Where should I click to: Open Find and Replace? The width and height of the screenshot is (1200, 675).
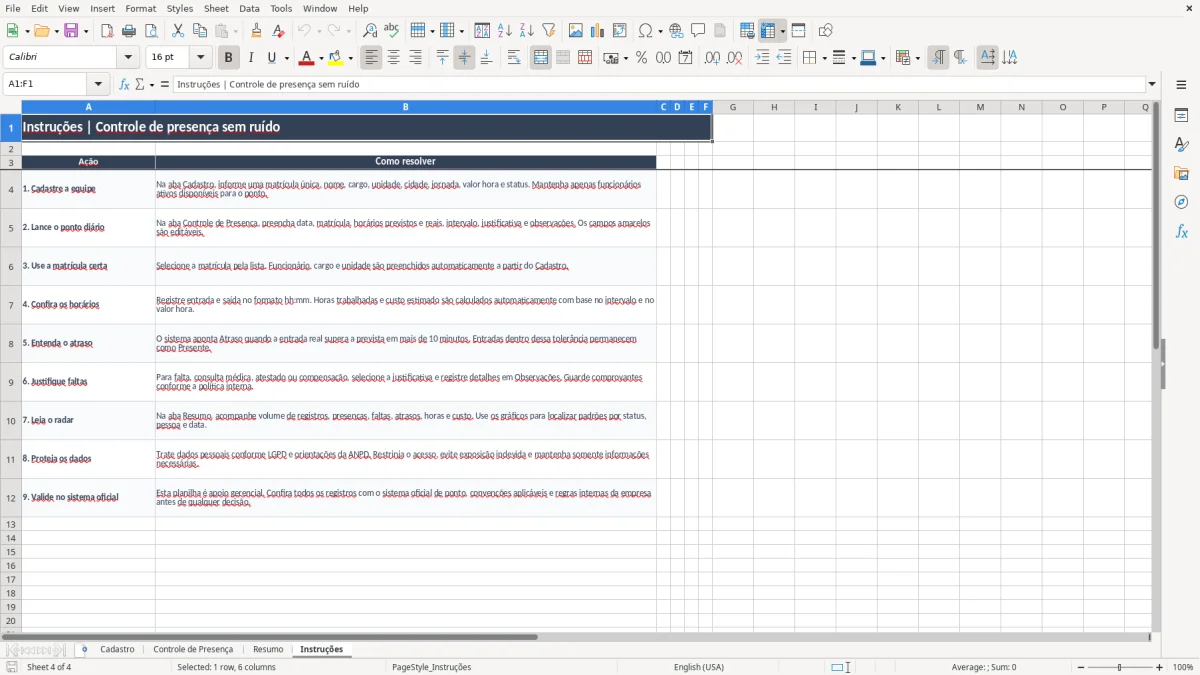pyautogui.click(x=370, y=31)
